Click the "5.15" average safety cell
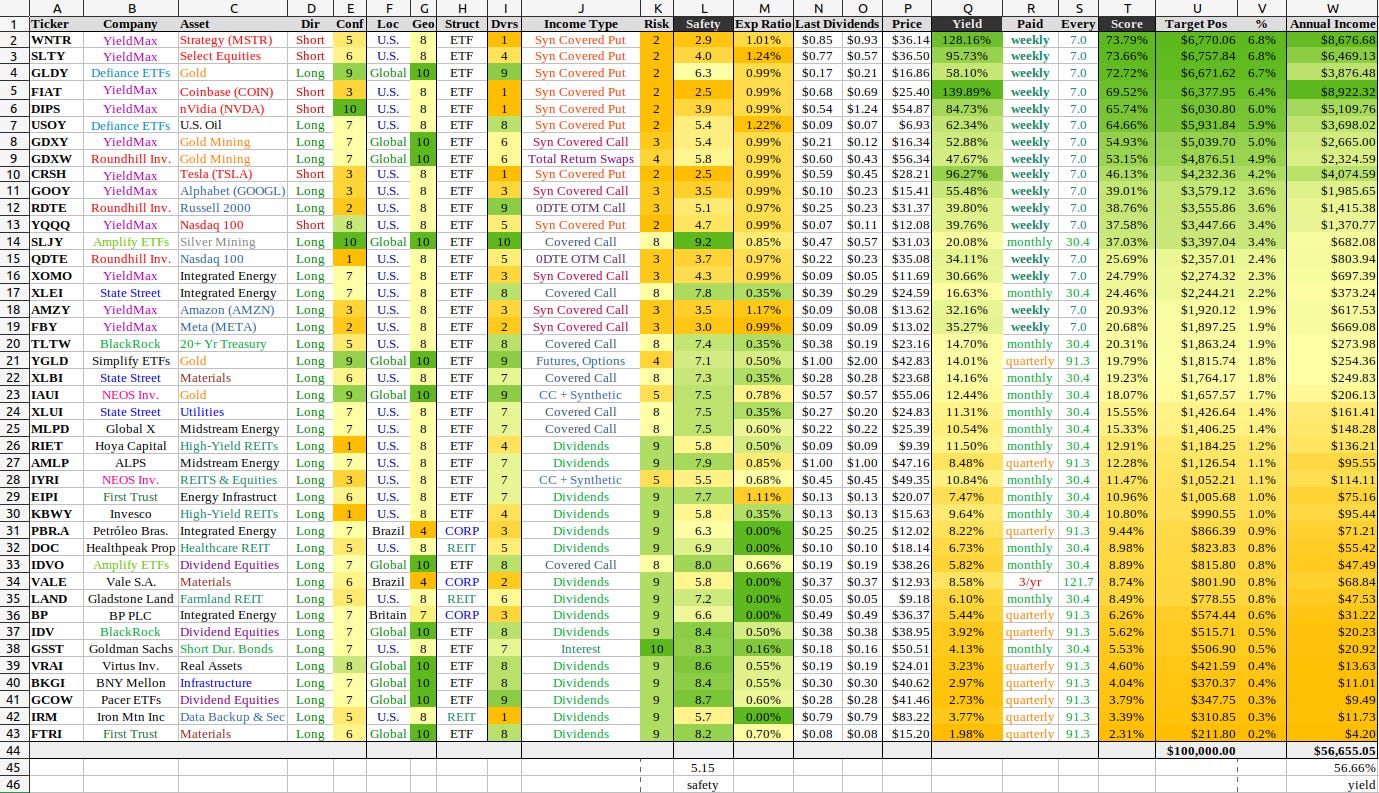 (703, 768)
